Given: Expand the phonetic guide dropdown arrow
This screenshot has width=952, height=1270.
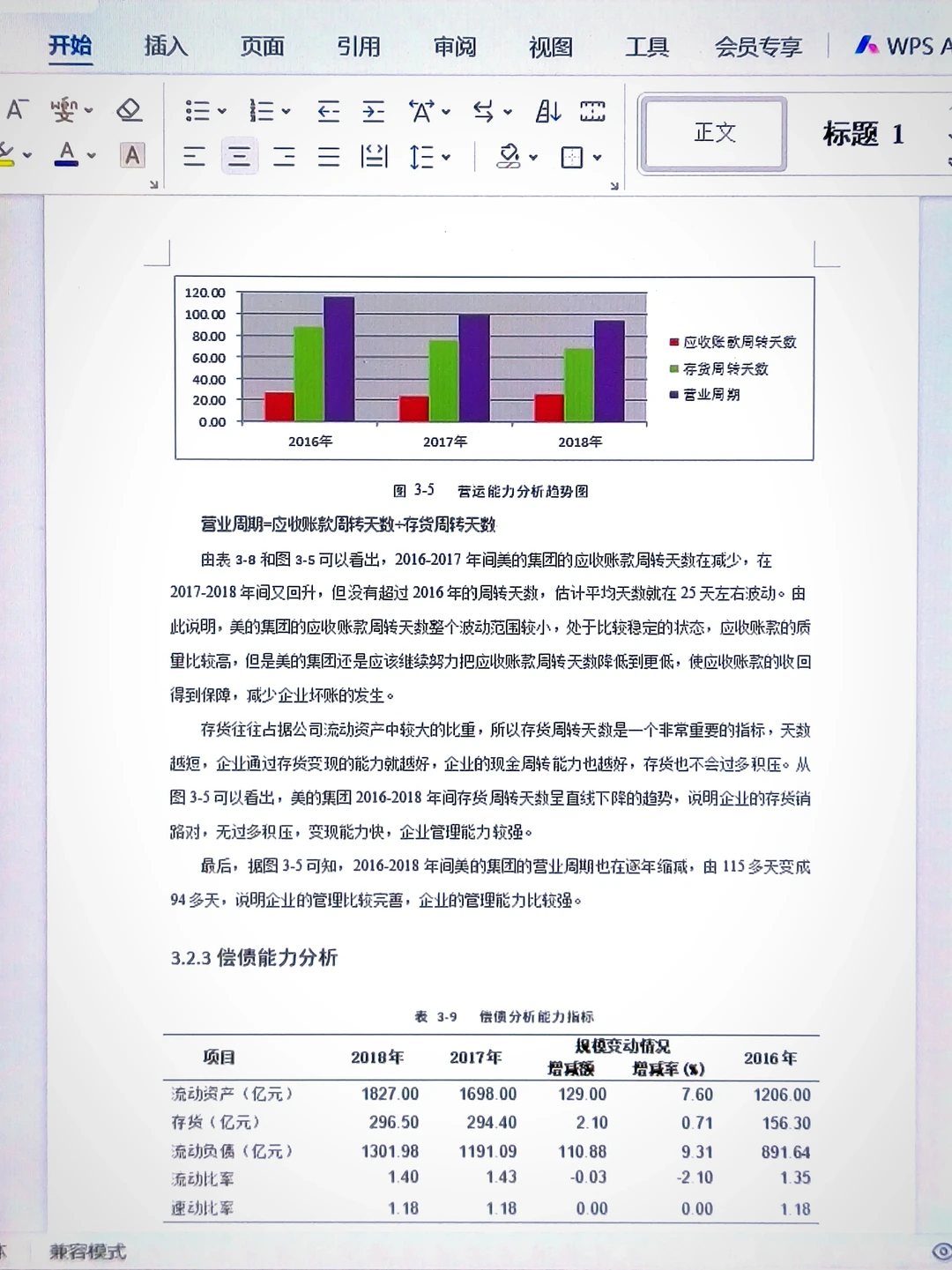Looking at the screenshot, I should (88, 111).
